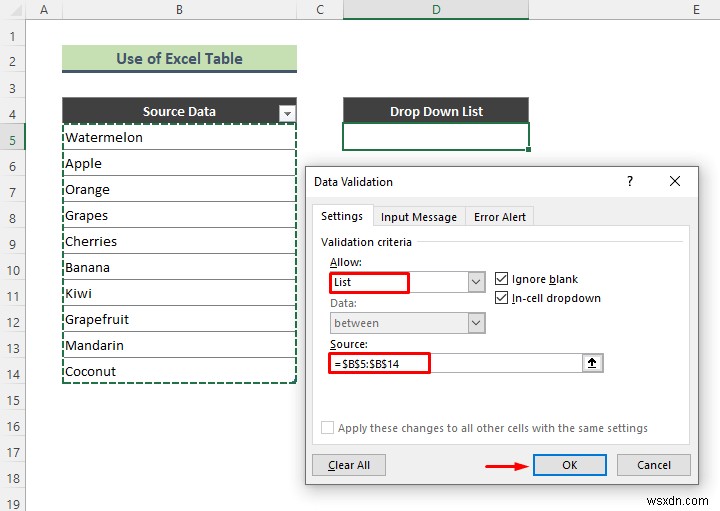The width and height of the screenshot is (720, 511).
Task: Open the Source Data filter dropdown arrow
Action: pos(287,113)
